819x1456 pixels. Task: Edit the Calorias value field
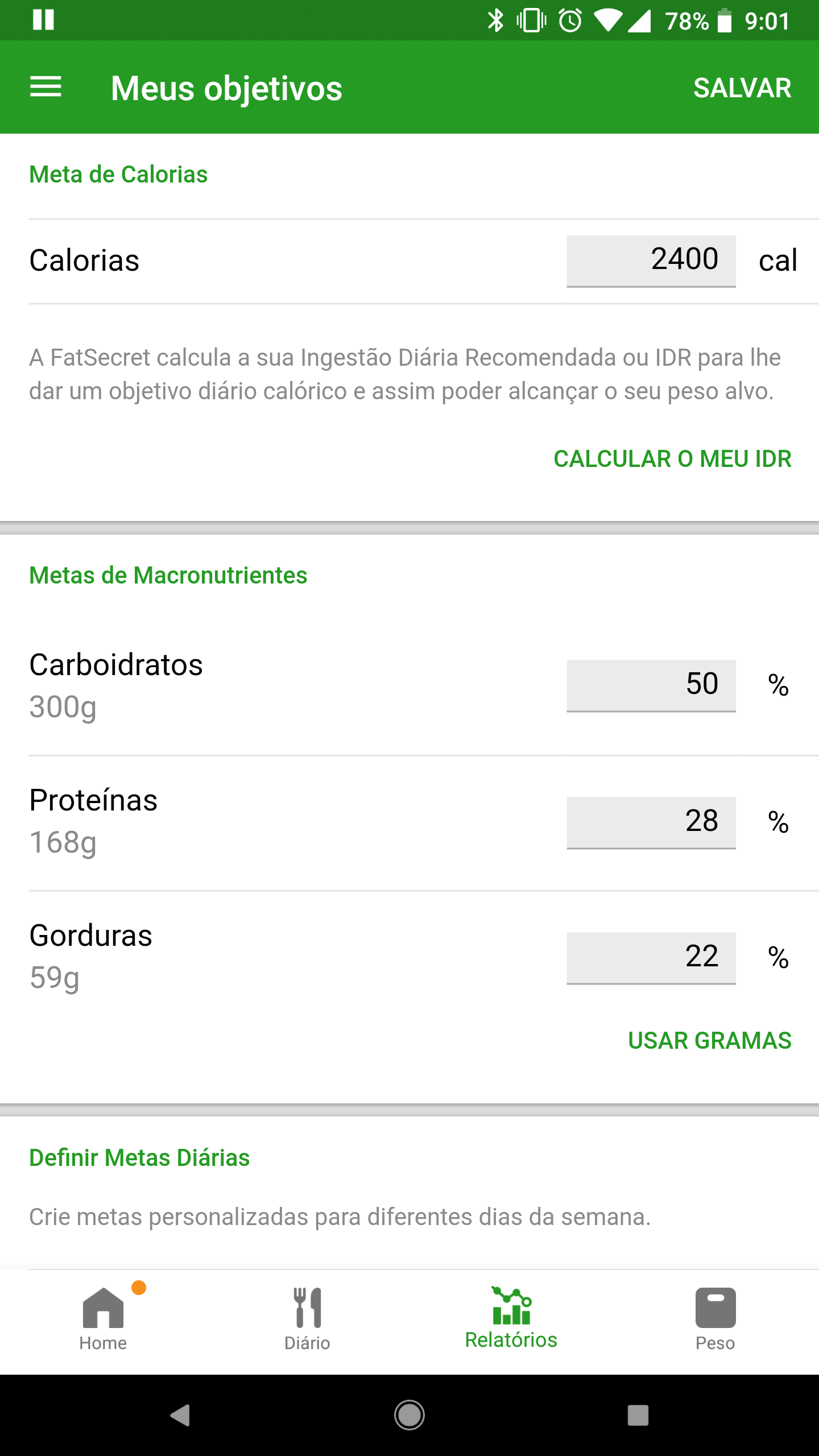(x=651, y=260)
